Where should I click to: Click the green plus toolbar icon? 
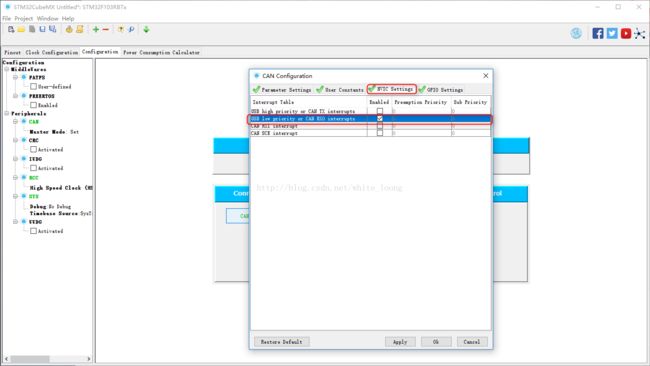[96, 29]
